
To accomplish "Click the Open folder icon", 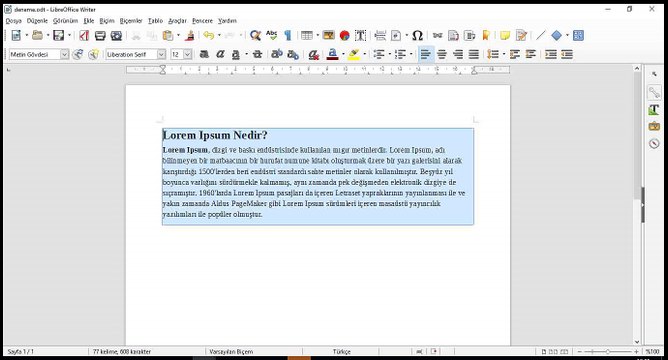I will coord(37,35).
